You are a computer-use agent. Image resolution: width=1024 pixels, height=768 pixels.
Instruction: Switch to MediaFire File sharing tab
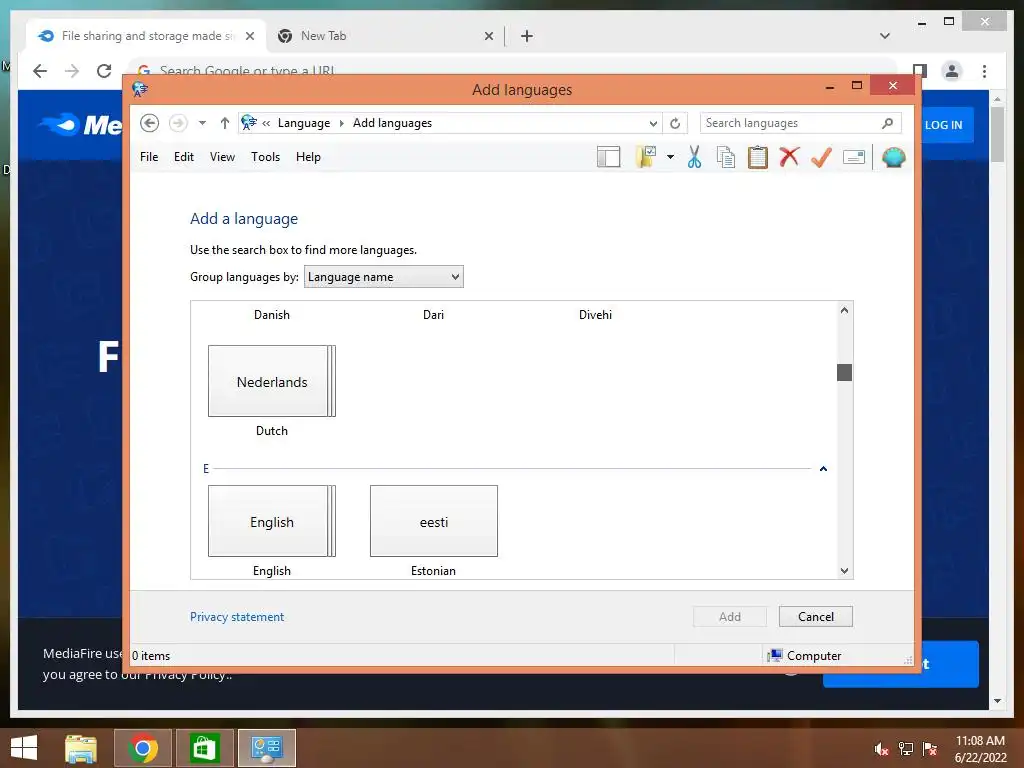(147, 36)
